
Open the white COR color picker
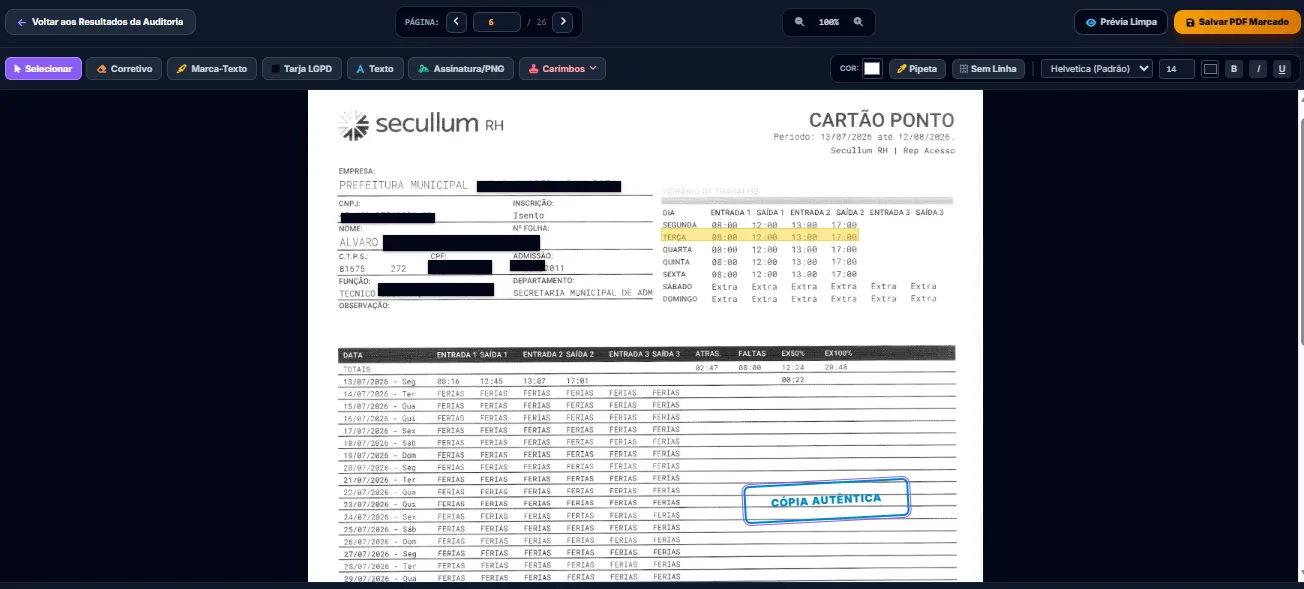[x=872, y=69]
